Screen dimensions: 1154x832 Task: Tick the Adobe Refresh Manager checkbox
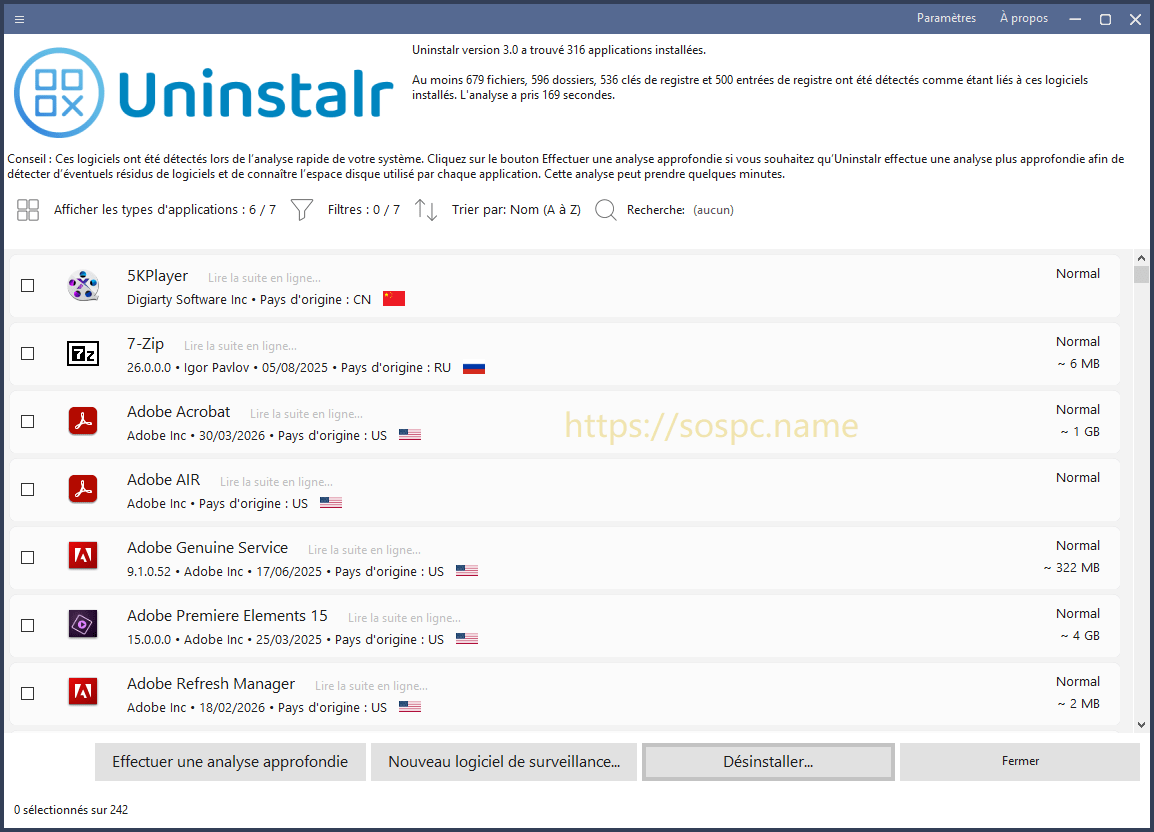28,693
